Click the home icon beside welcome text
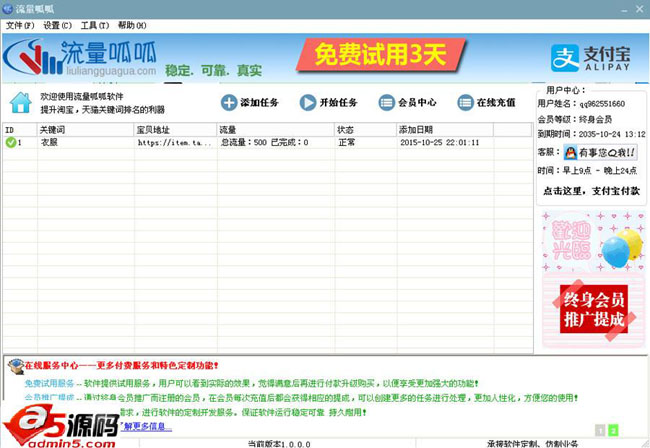The width and height of the screenshot is (650, 448). tap(20, 103)
